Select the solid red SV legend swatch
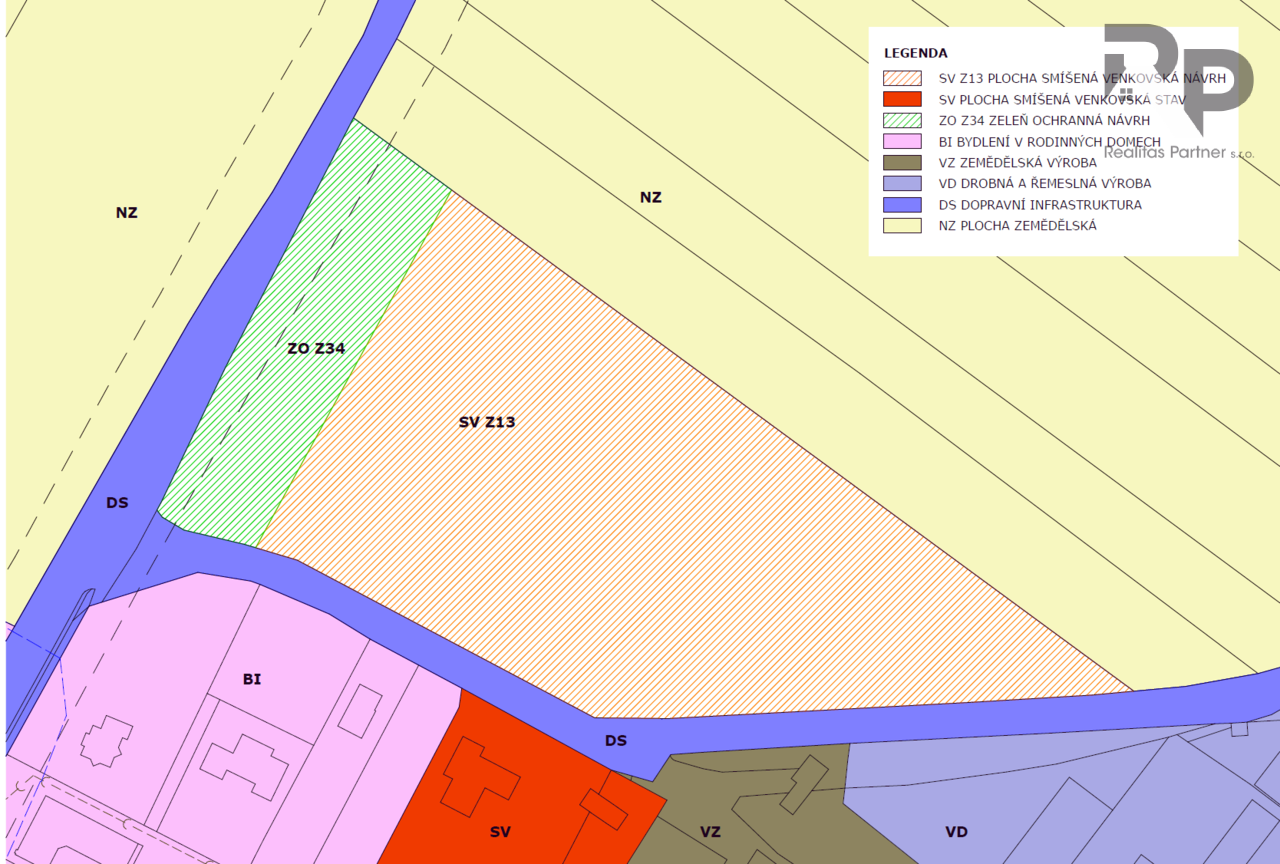1280x864 pixels. (x=901, y=99)
